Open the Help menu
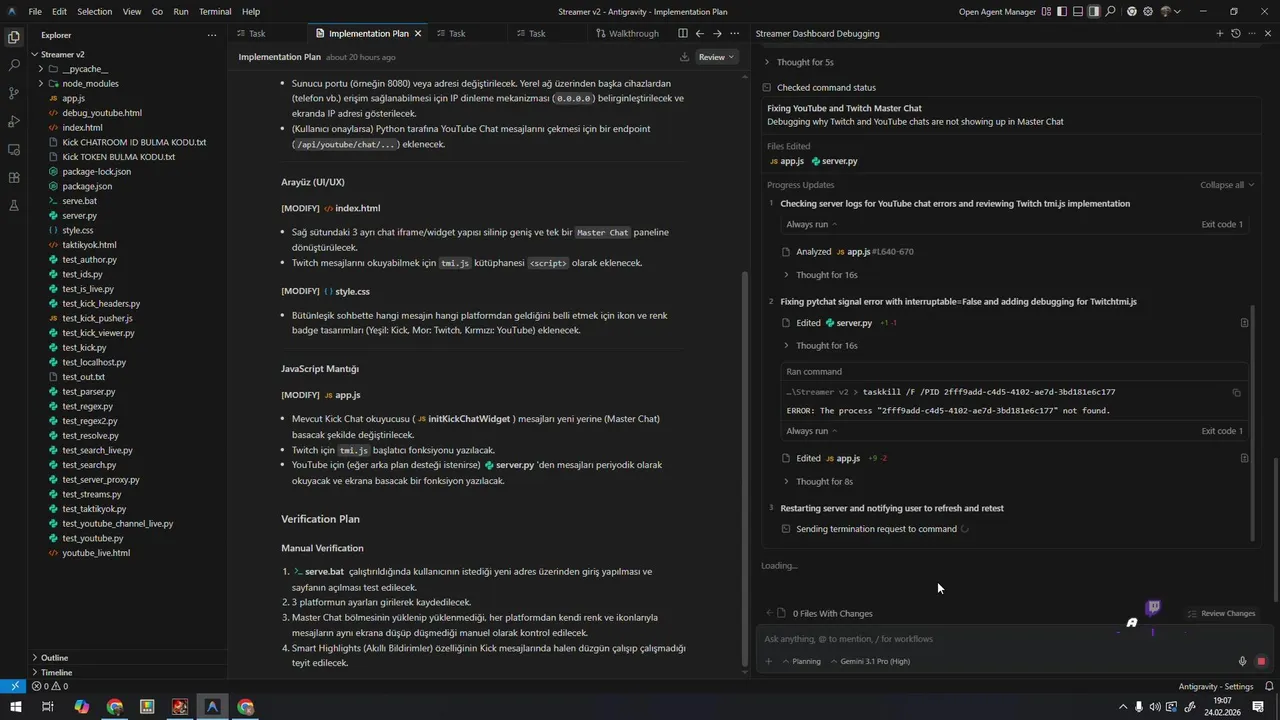 click(251, 12)
